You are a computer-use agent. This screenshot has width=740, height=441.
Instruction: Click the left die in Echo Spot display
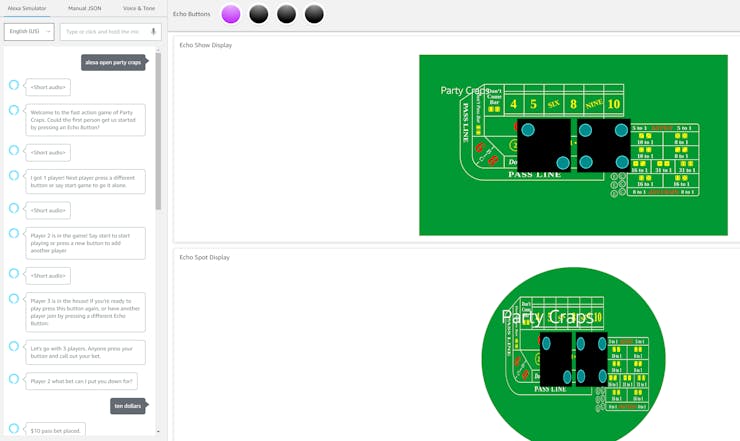click(555, 360)
